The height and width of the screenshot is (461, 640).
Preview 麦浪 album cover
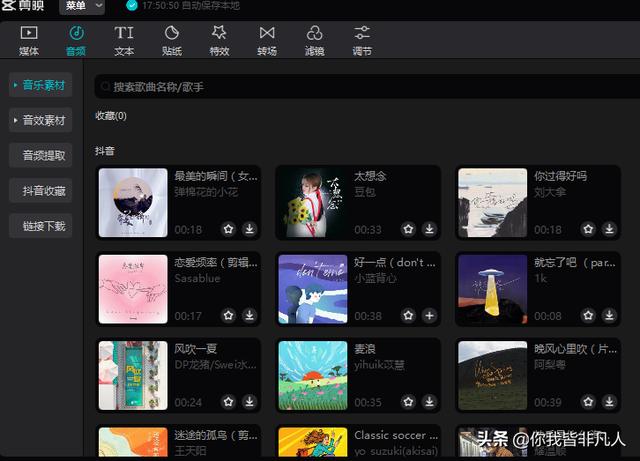(x=313, y=376)
